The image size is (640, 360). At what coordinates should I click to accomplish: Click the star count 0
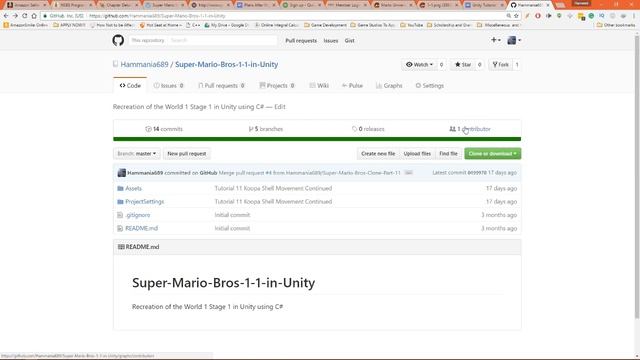coord(479,64)
